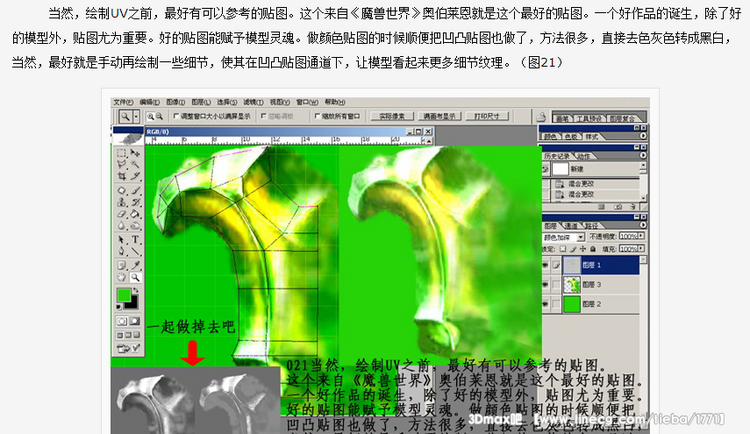
Task: Click the green foreground color swatch
Action: [123, 295]
